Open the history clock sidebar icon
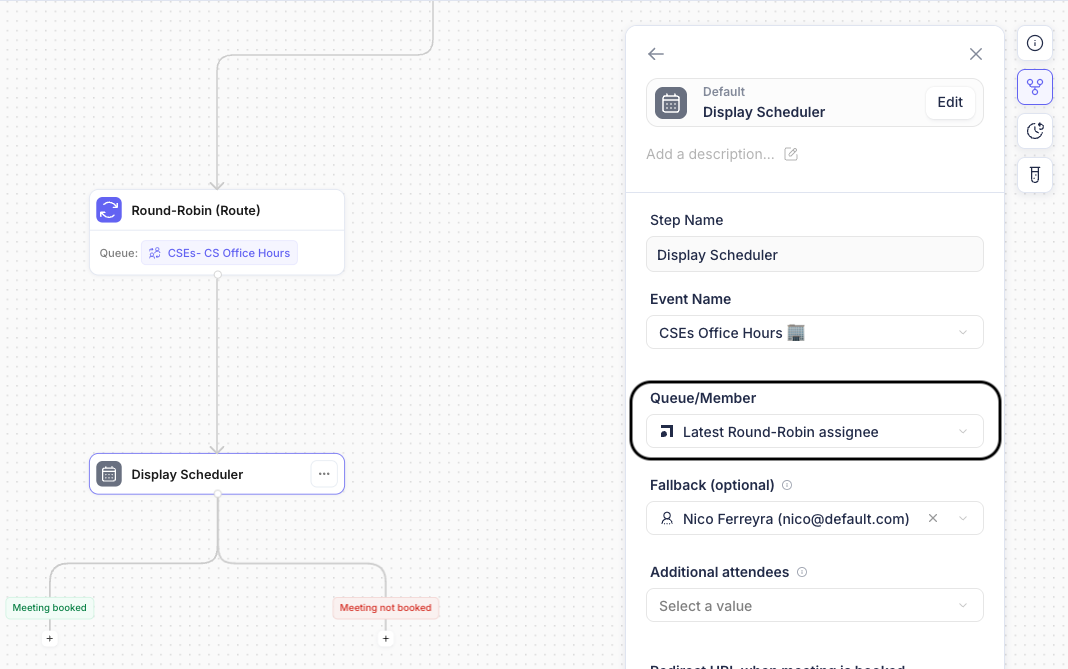This screenshot has height=669, width=1068. click(x=1035, y=131)
